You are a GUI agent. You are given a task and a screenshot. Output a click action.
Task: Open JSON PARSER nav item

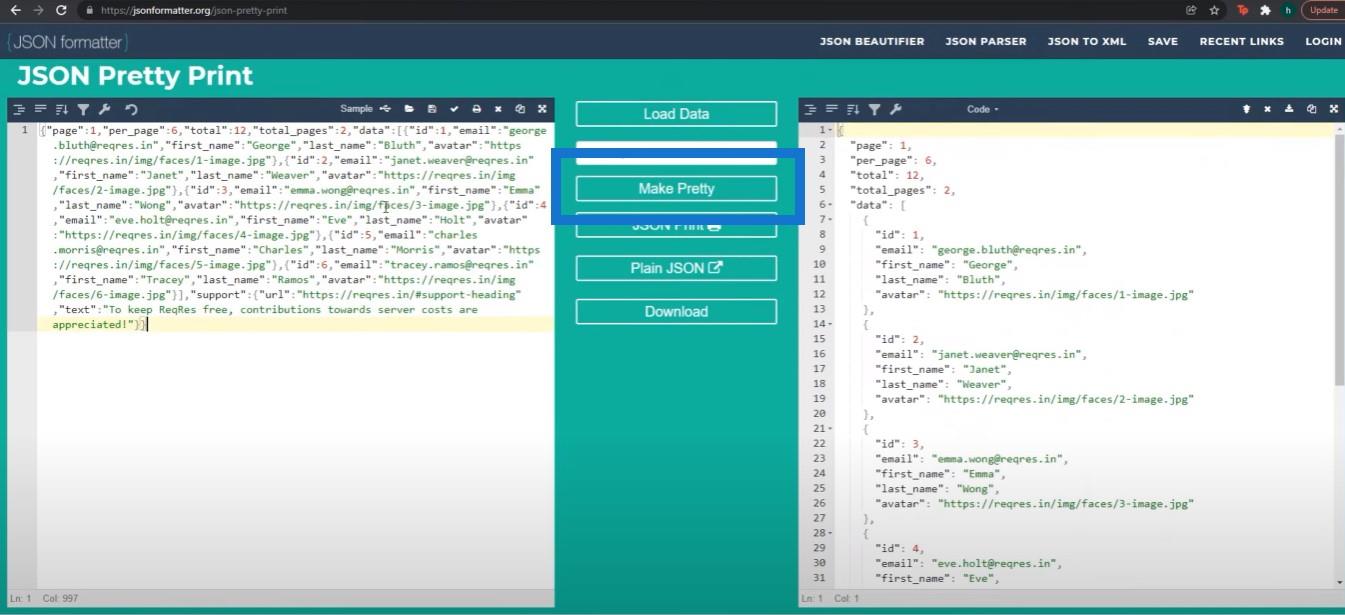click(x=986, y=41)
